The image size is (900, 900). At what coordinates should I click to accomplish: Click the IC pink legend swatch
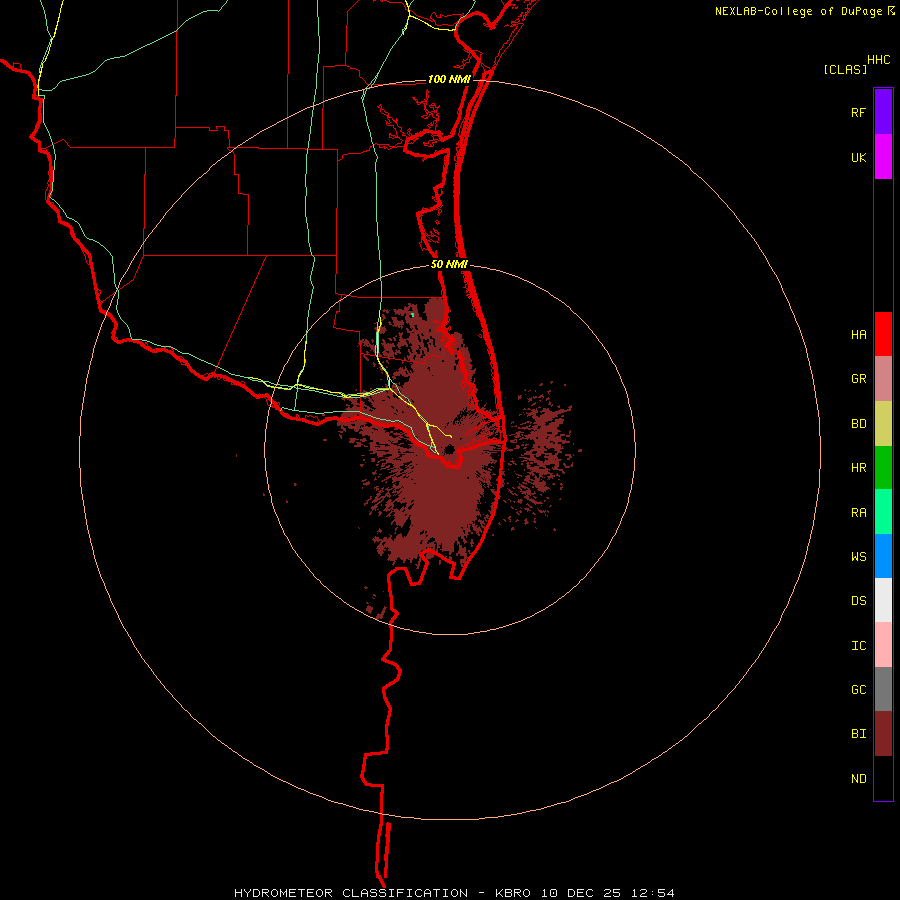[x=883, y=645]
